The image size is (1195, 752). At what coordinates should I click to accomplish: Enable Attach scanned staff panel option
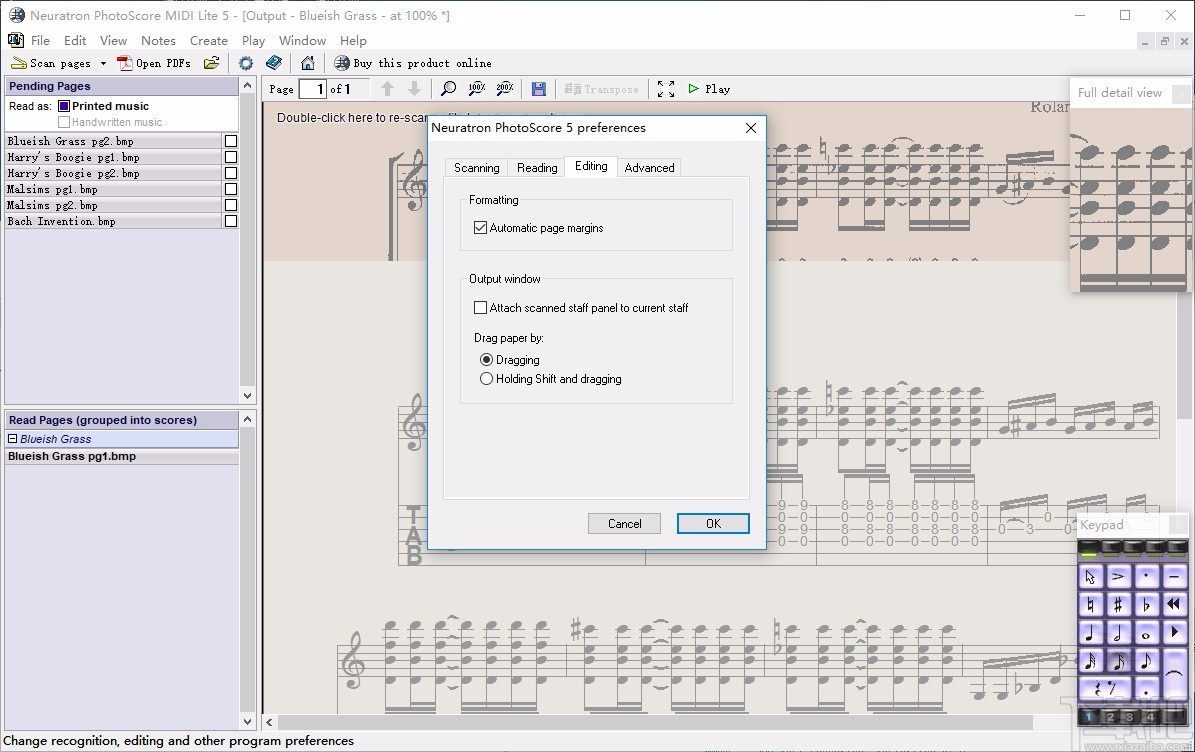480,308
